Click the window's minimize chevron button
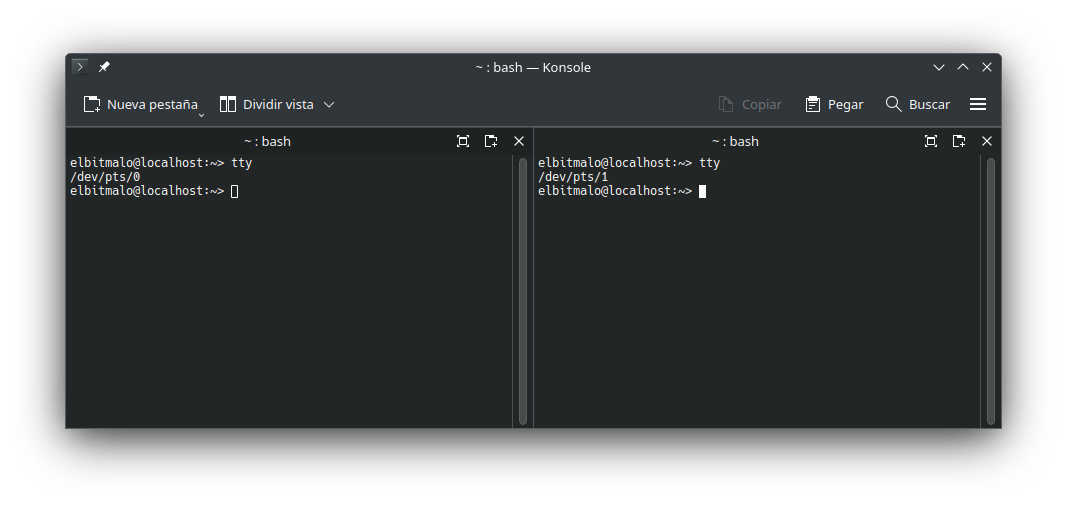The width and height of the screenshot is (1067, 506). [938, 67]
